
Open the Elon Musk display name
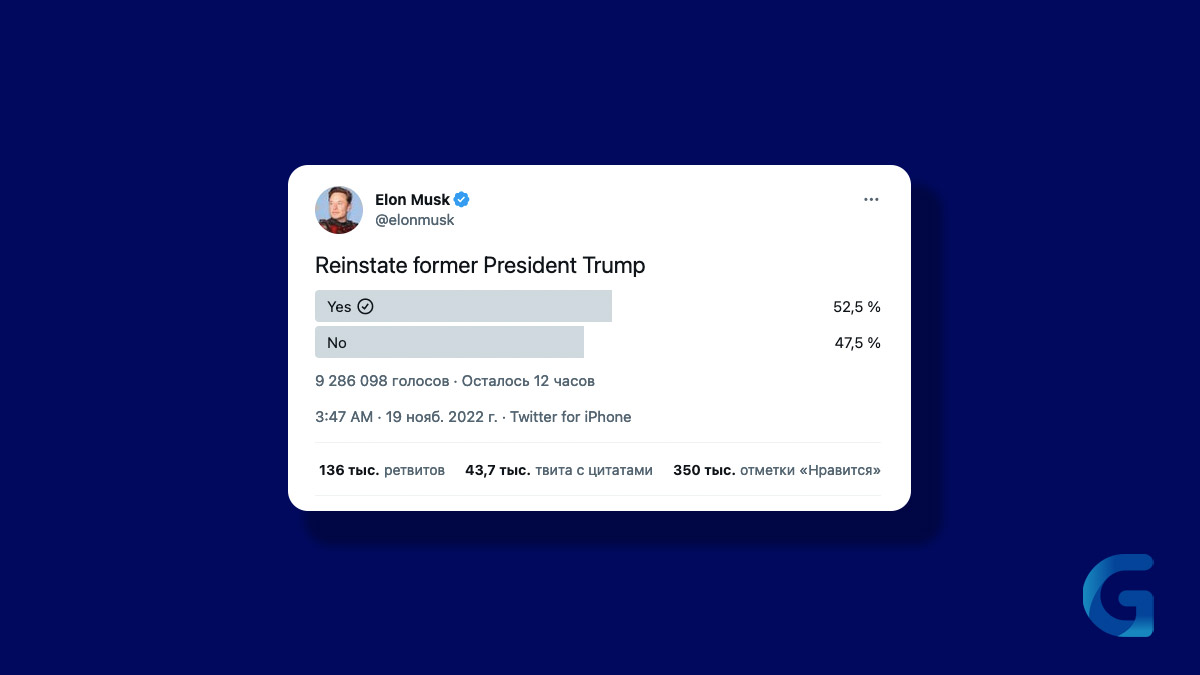tap(412, 199)
